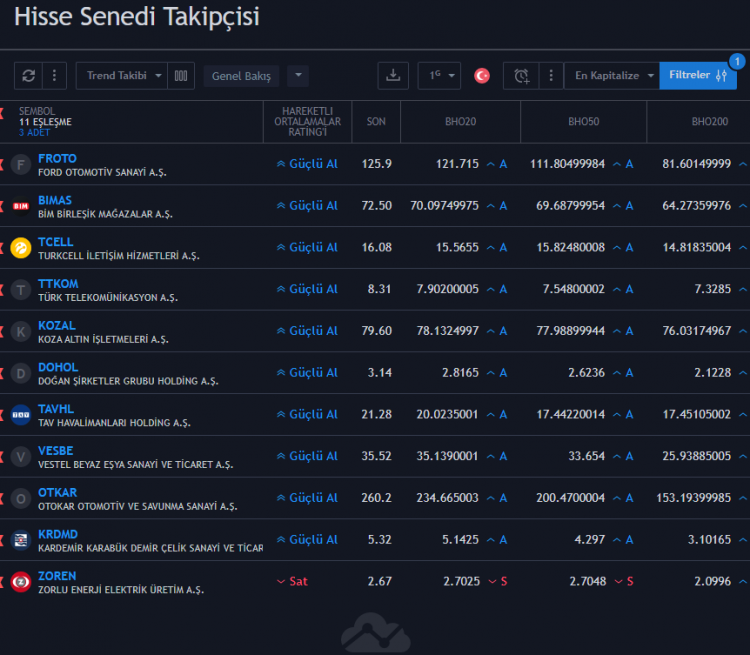Expand the arrow next to Genel Bakış
The height and width of the screenshot is (655, 750).
(298, 76)
